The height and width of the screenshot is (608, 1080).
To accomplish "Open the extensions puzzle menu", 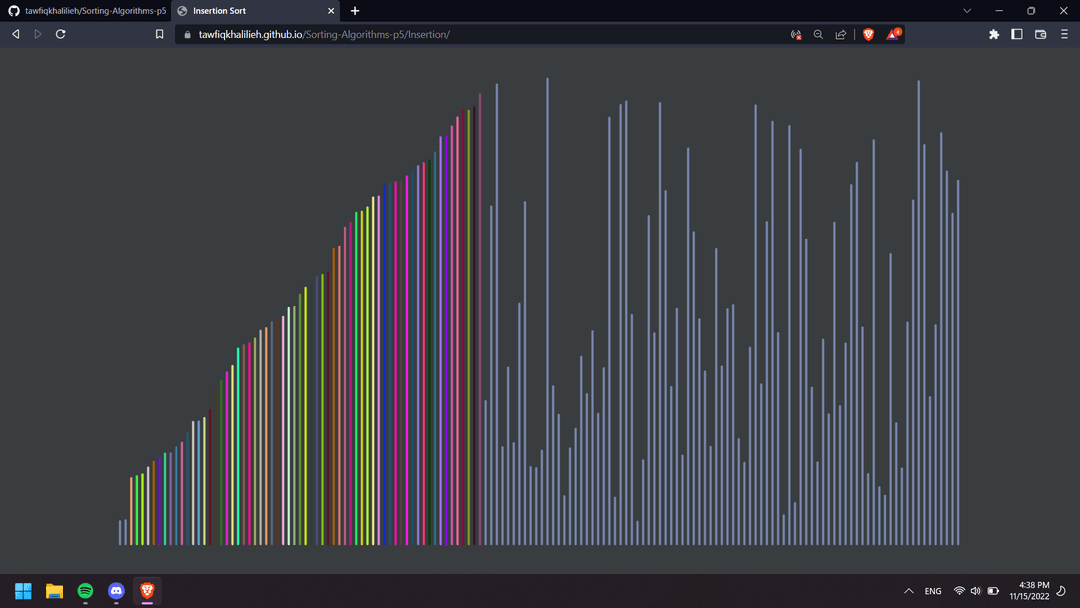I will tap(994, 34).
